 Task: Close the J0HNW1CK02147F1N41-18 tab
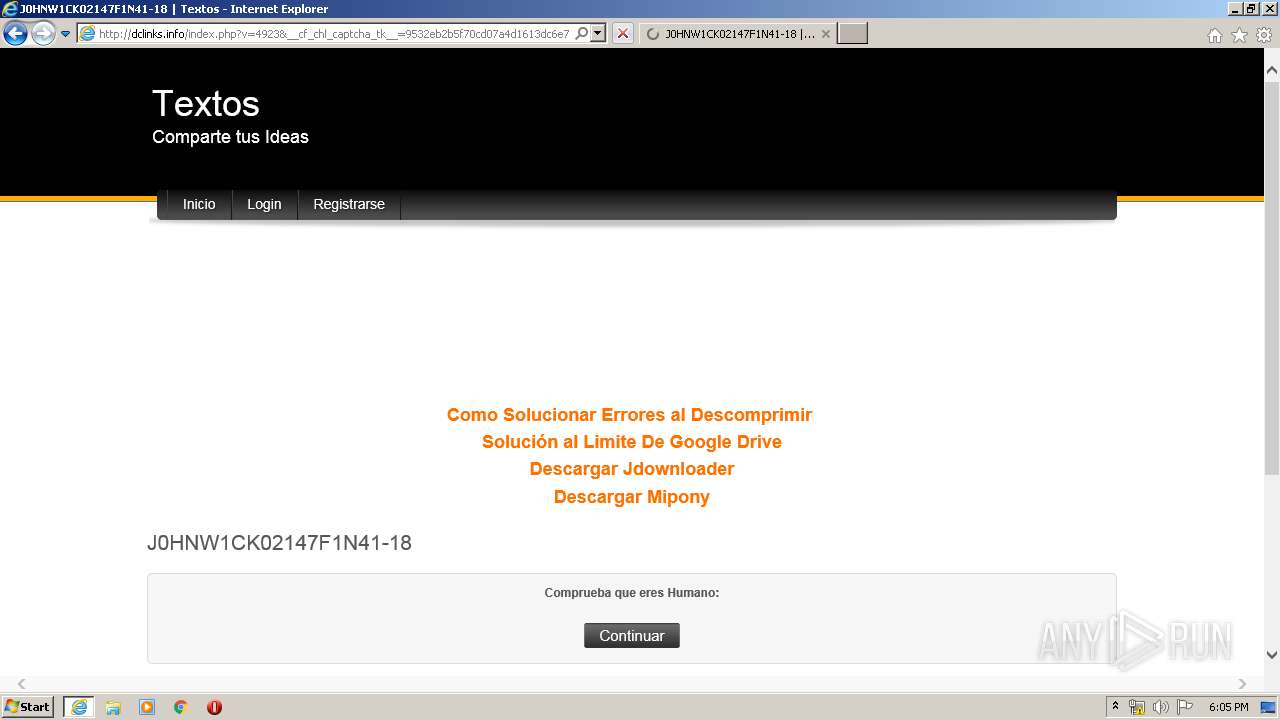pos(826,34)
